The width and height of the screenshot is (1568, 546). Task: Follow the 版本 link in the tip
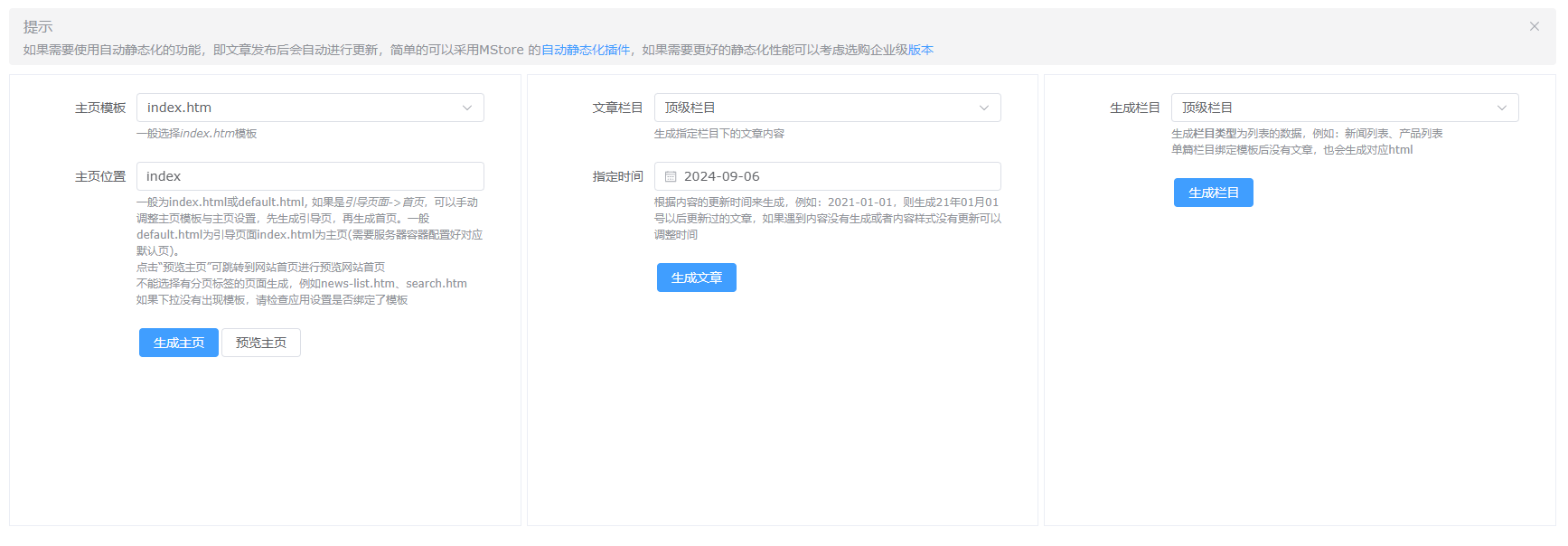point(921,50)
